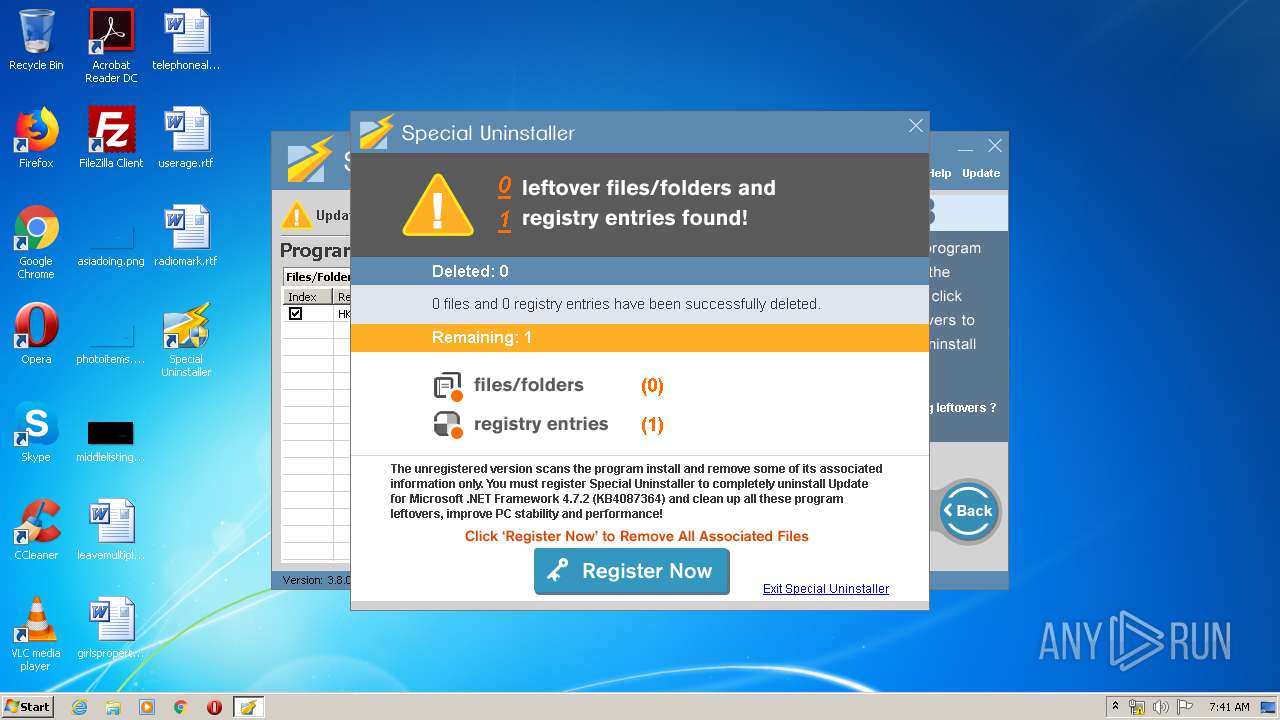
Task: Select the userage.rtf desktop file
Action: tap(186, 137)
